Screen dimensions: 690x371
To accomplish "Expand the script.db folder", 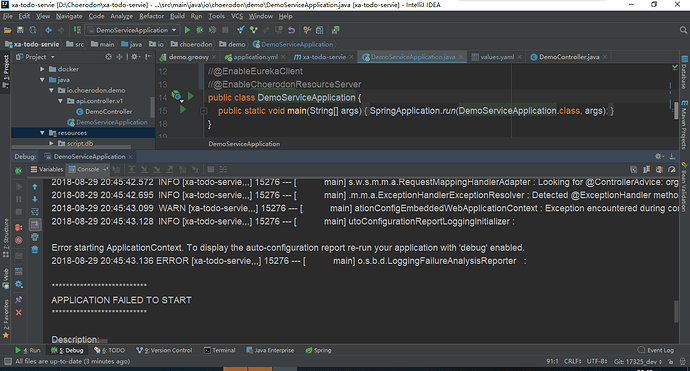I will point(51,143).
